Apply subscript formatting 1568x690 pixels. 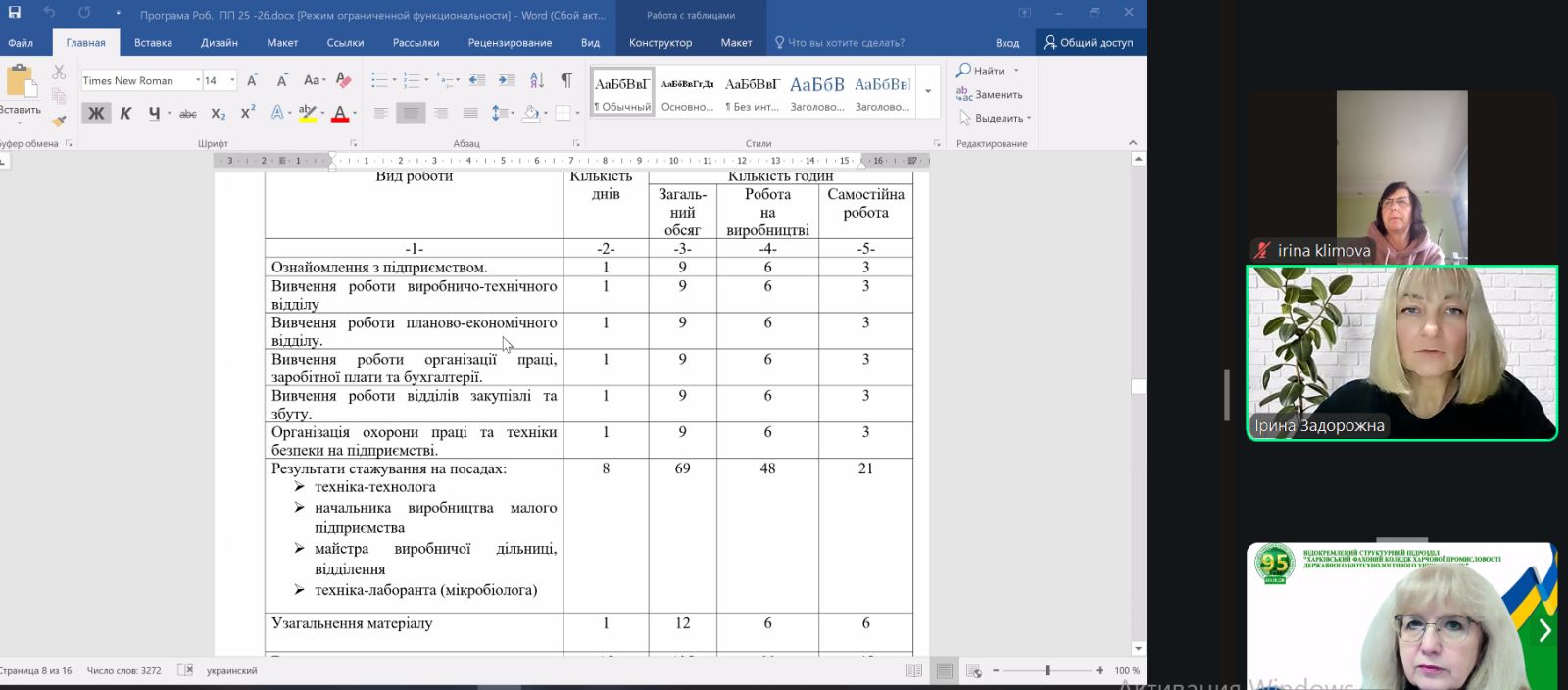point(219,114)
